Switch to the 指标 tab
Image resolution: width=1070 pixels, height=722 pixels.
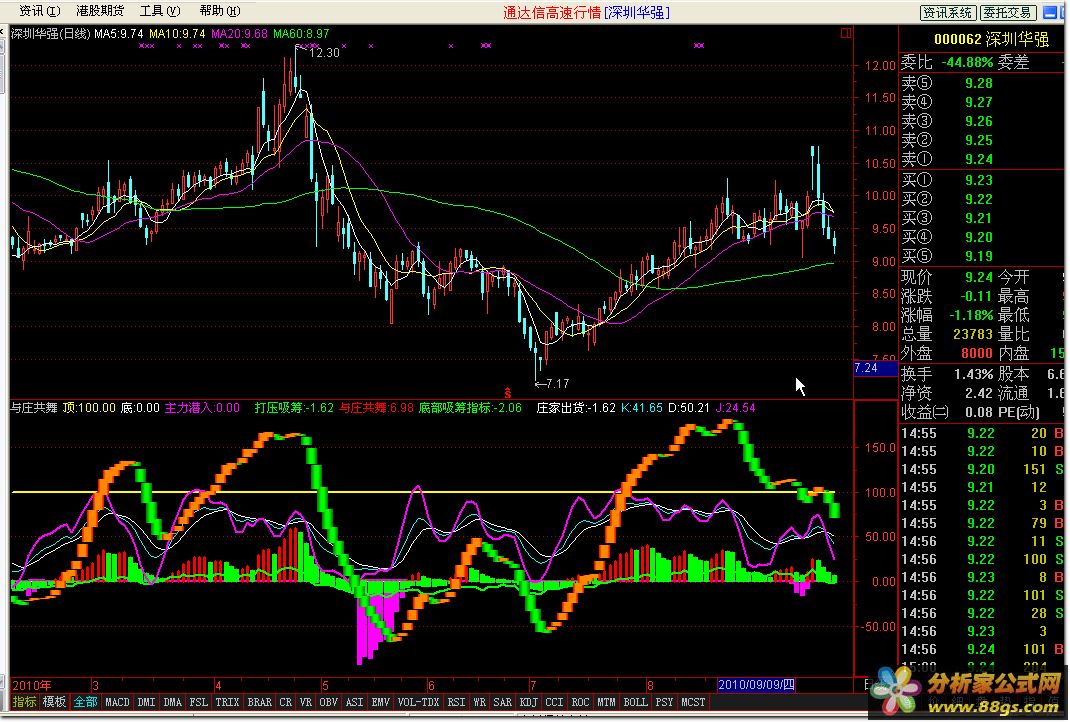click(25, 702)
